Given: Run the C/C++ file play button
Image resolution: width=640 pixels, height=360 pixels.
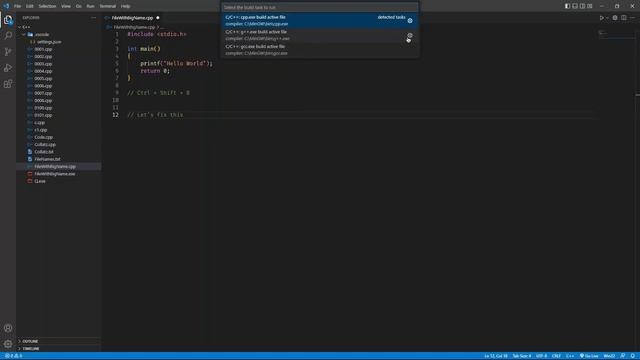Looking at the screenshot, I should (602, 18).
